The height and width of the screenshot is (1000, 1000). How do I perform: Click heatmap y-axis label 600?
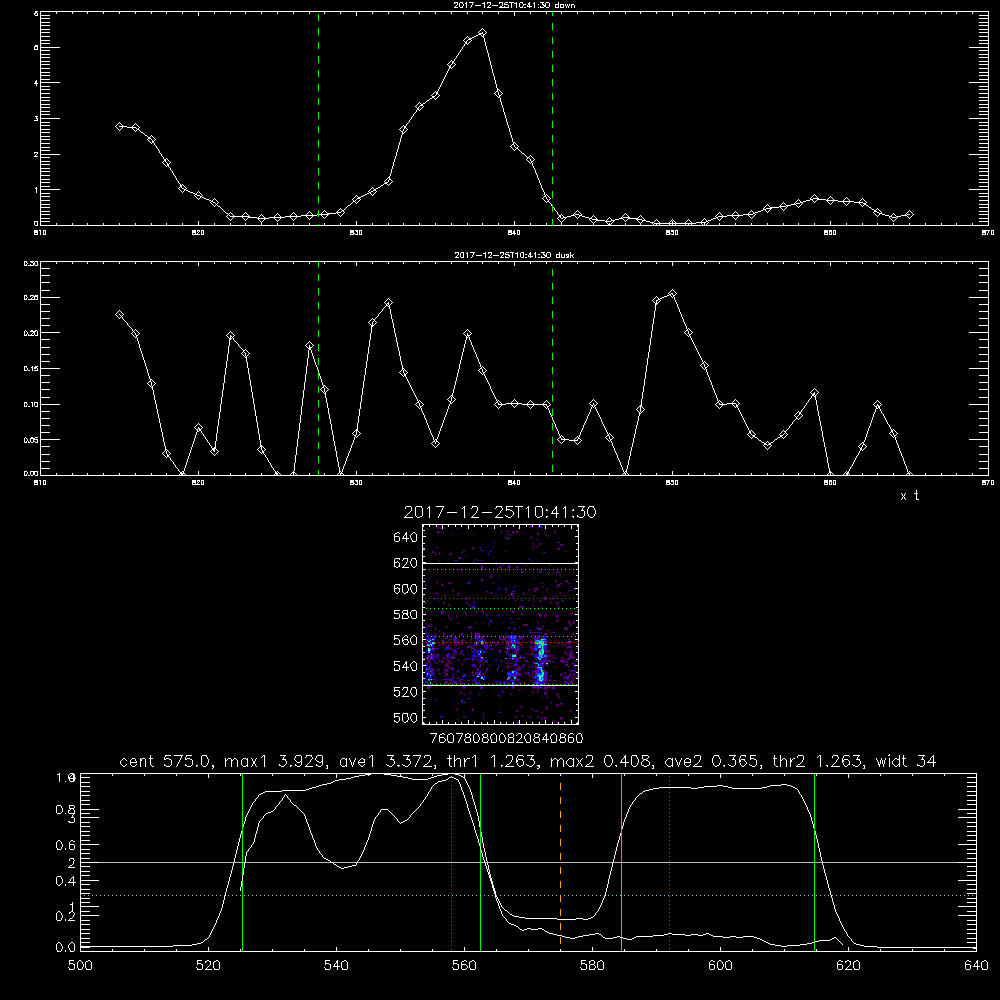coord(406,589)
